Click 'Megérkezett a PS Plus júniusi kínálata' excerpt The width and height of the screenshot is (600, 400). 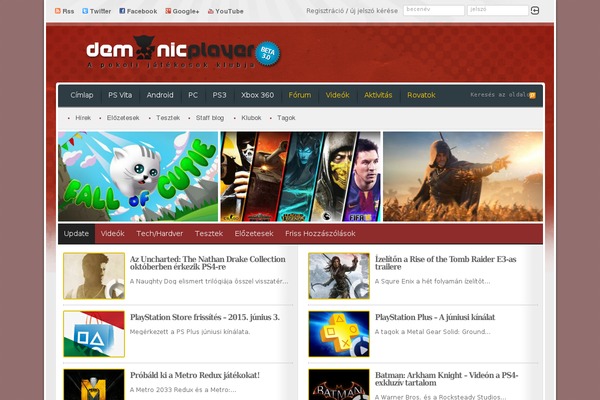[190, 332]
